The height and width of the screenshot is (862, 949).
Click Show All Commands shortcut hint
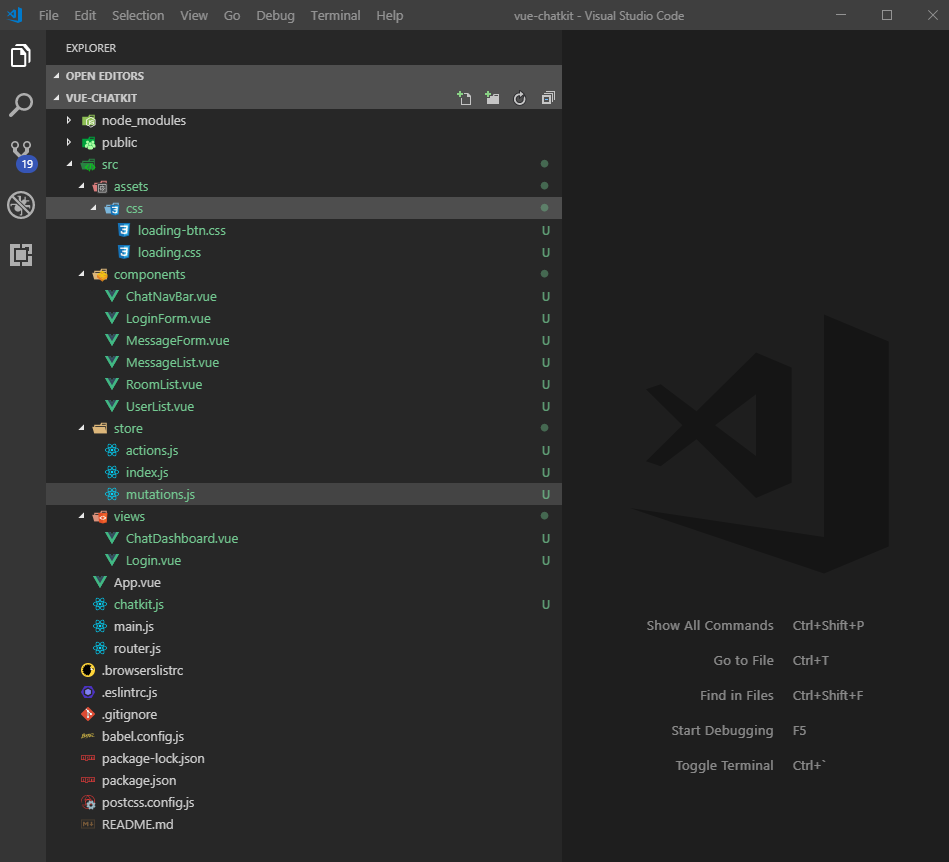710,625
